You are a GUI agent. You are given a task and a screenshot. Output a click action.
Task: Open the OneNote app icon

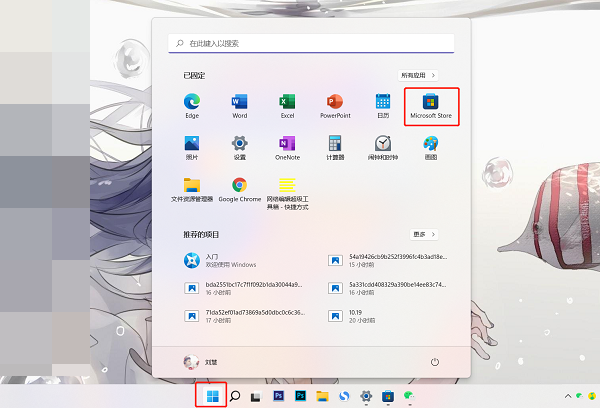pyautogui.click(x=287, y=147)
